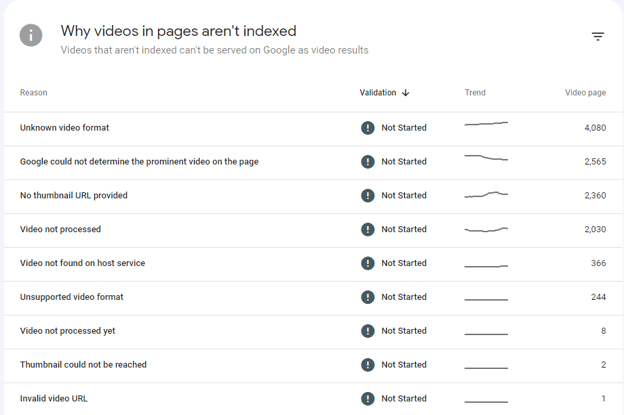Click the trend sparkline for Unknown video format
Image resolution: width=624 pixels, height=415 pixels.
pos(486,125)
